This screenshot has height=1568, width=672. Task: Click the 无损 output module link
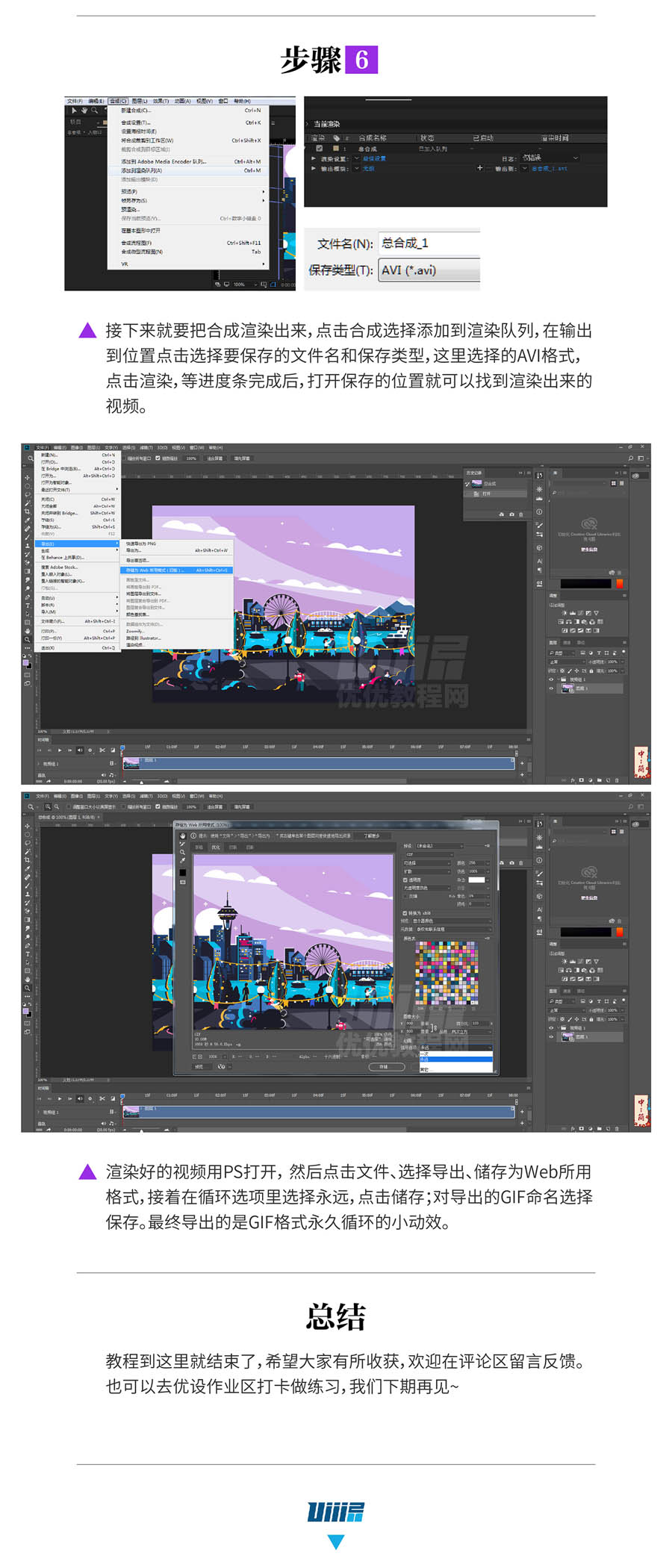pyautogui.click(x=369, y=169)
